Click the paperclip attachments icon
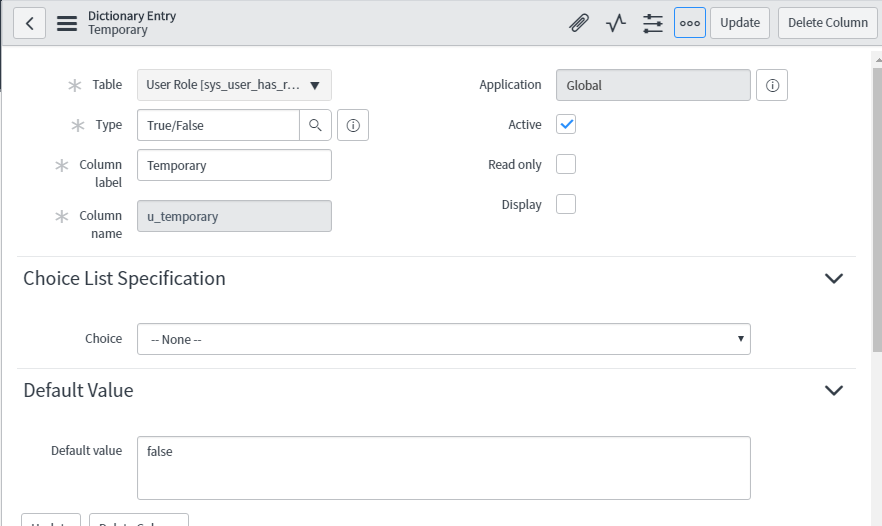Image resolution: width=882 pixels, height=526 pixels. (579, 23)
